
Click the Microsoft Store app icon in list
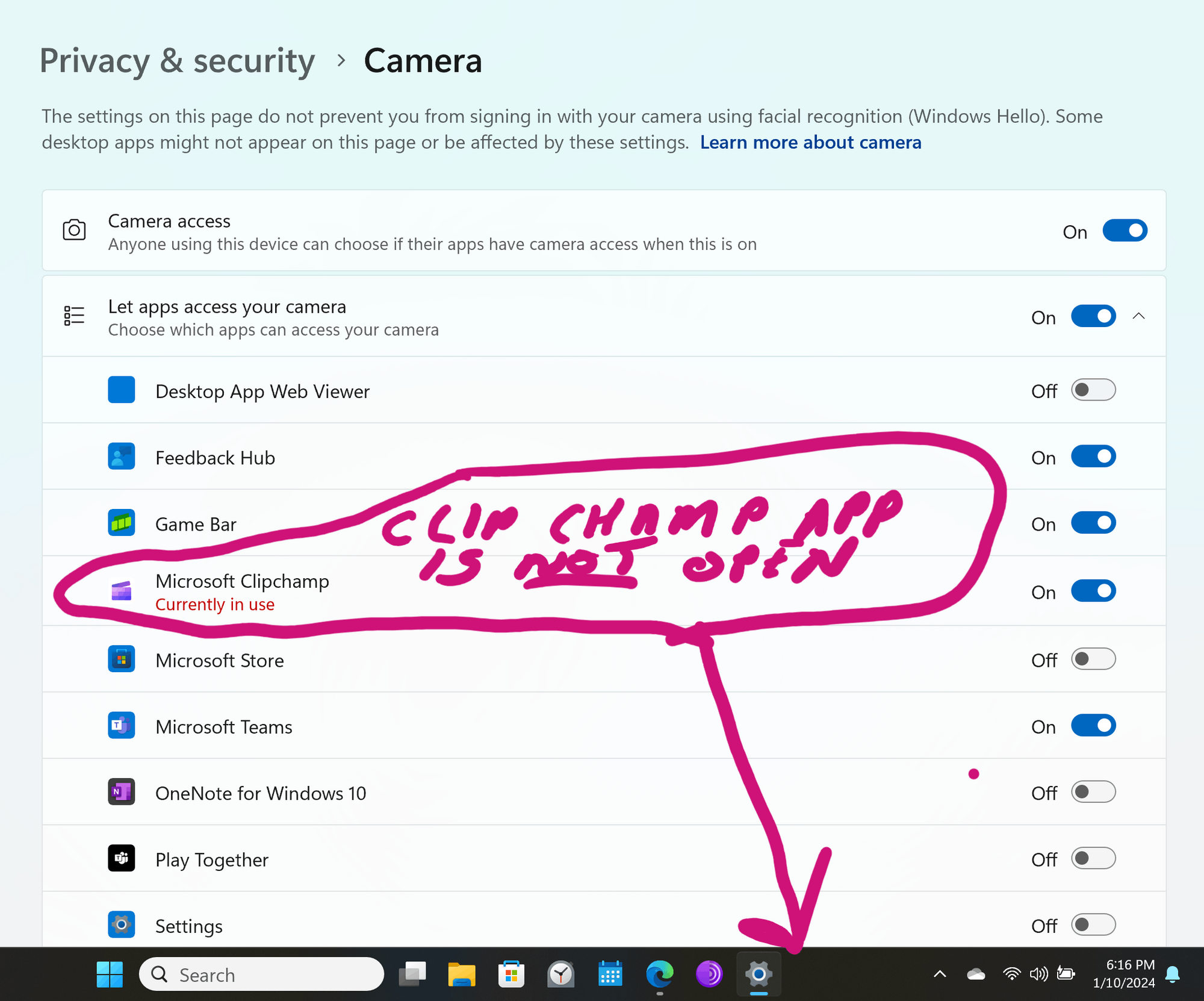pyautogui.click(x=121, y=659)
